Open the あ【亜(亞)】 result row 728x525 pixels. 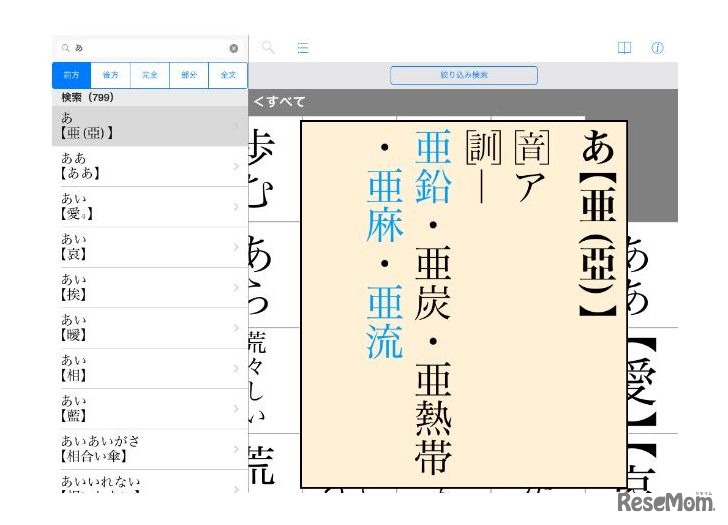pyautogui.click(x=150, y=126)
